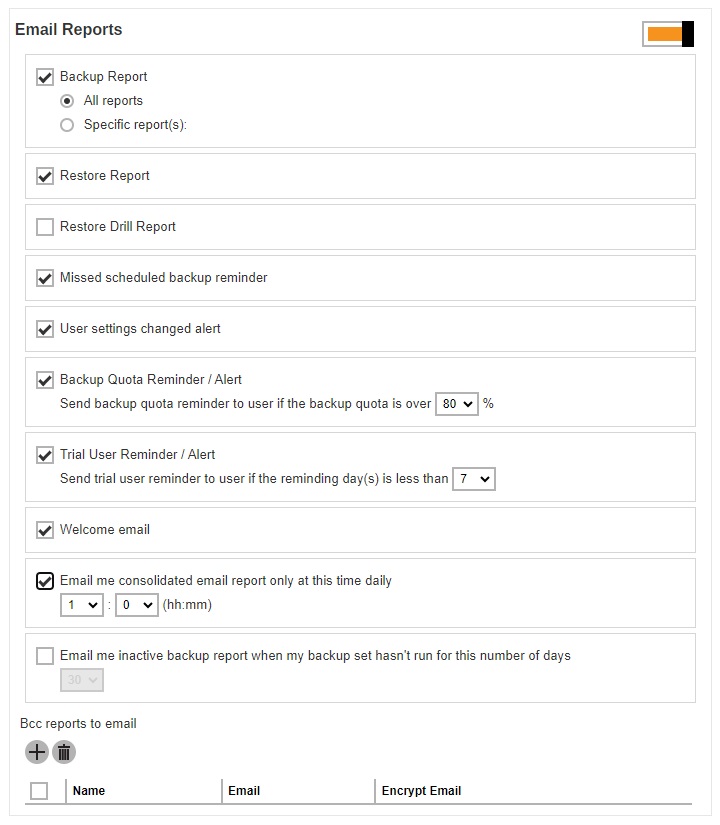This screenshot has height=825, width=720.
Task: Select the Specific report(s) radio button
Action: [66, 125]
